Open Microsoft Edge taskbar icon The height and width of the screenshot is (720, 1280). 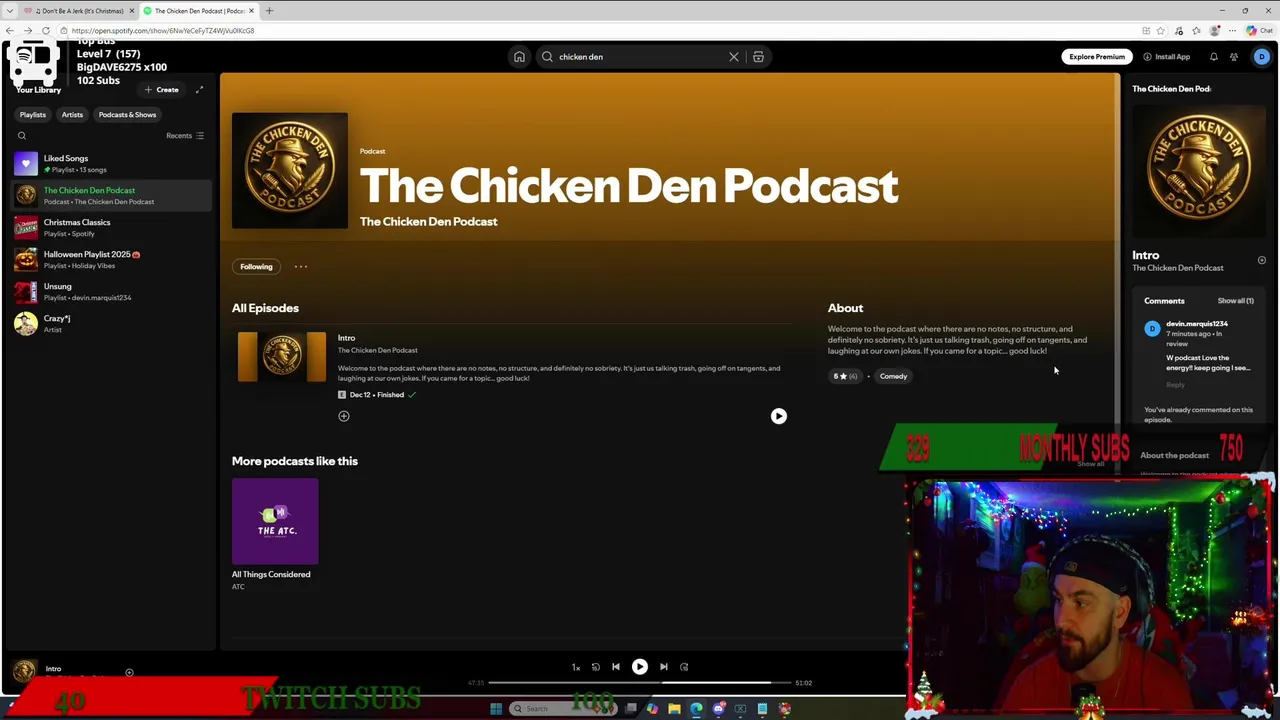click(697, 709)
